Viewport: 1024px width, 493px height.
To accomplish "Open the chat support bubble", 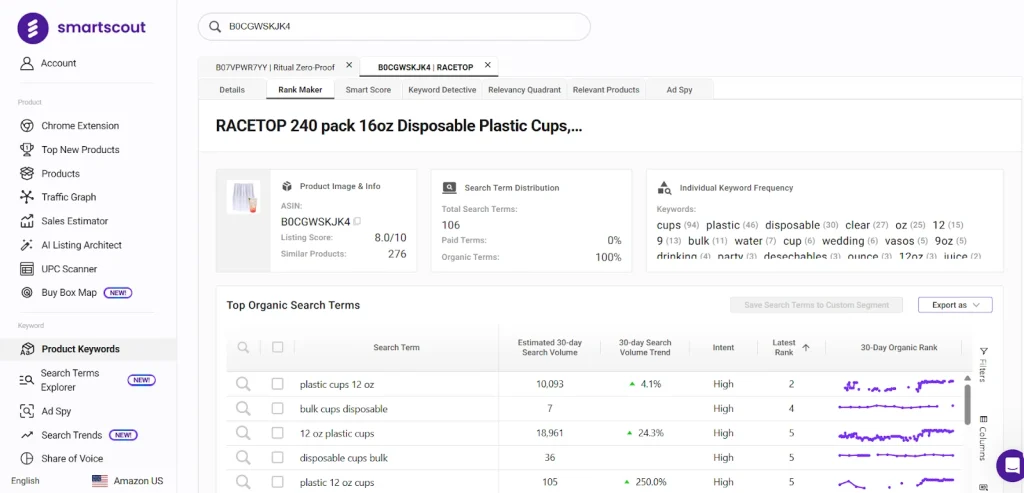I will click(1011, 465).
